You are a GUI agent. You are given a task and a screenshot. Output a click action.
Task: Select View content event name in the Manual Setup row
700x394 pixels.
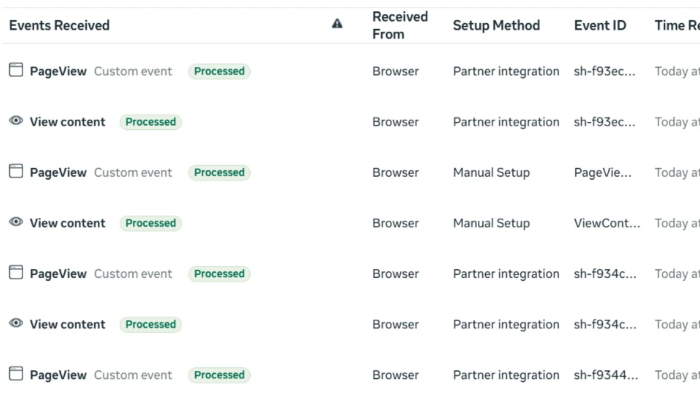67,223
